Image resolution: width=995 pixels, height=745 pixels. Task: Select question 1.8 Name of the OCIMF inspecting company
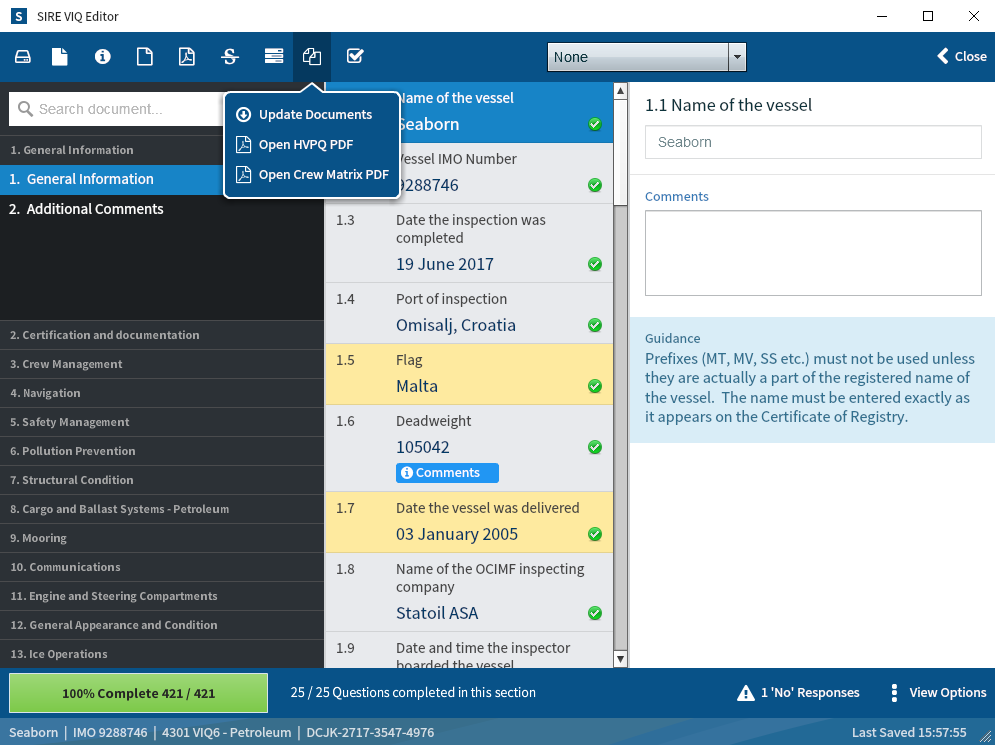point(469,592)
